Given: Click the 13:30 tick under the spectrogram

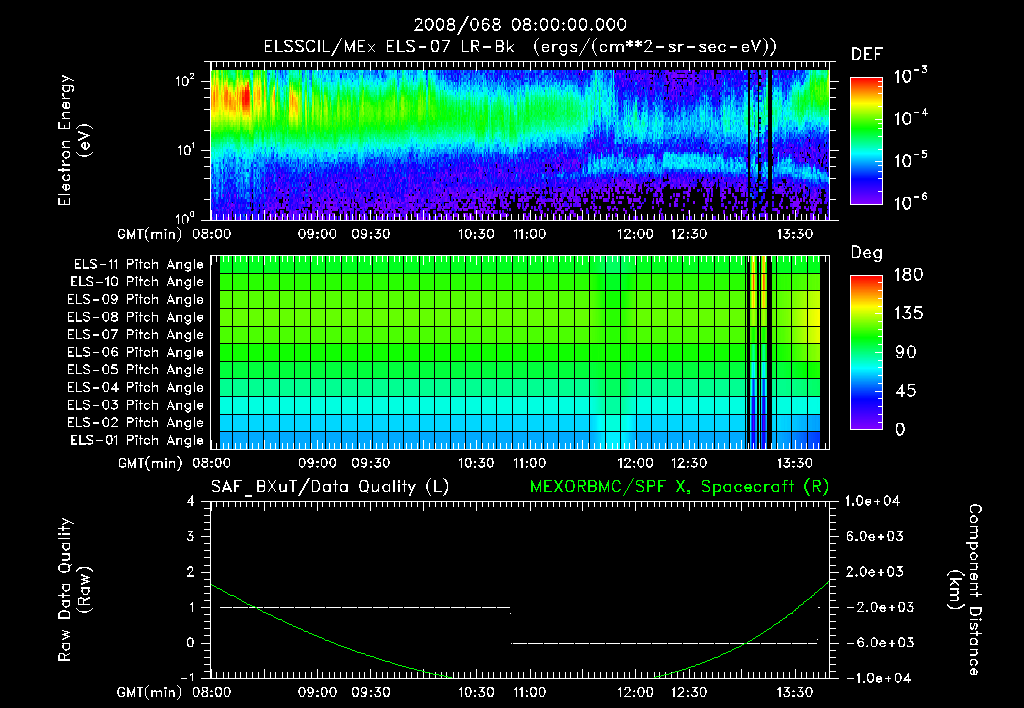Looking at the screenshot, I should coord(794,234).
